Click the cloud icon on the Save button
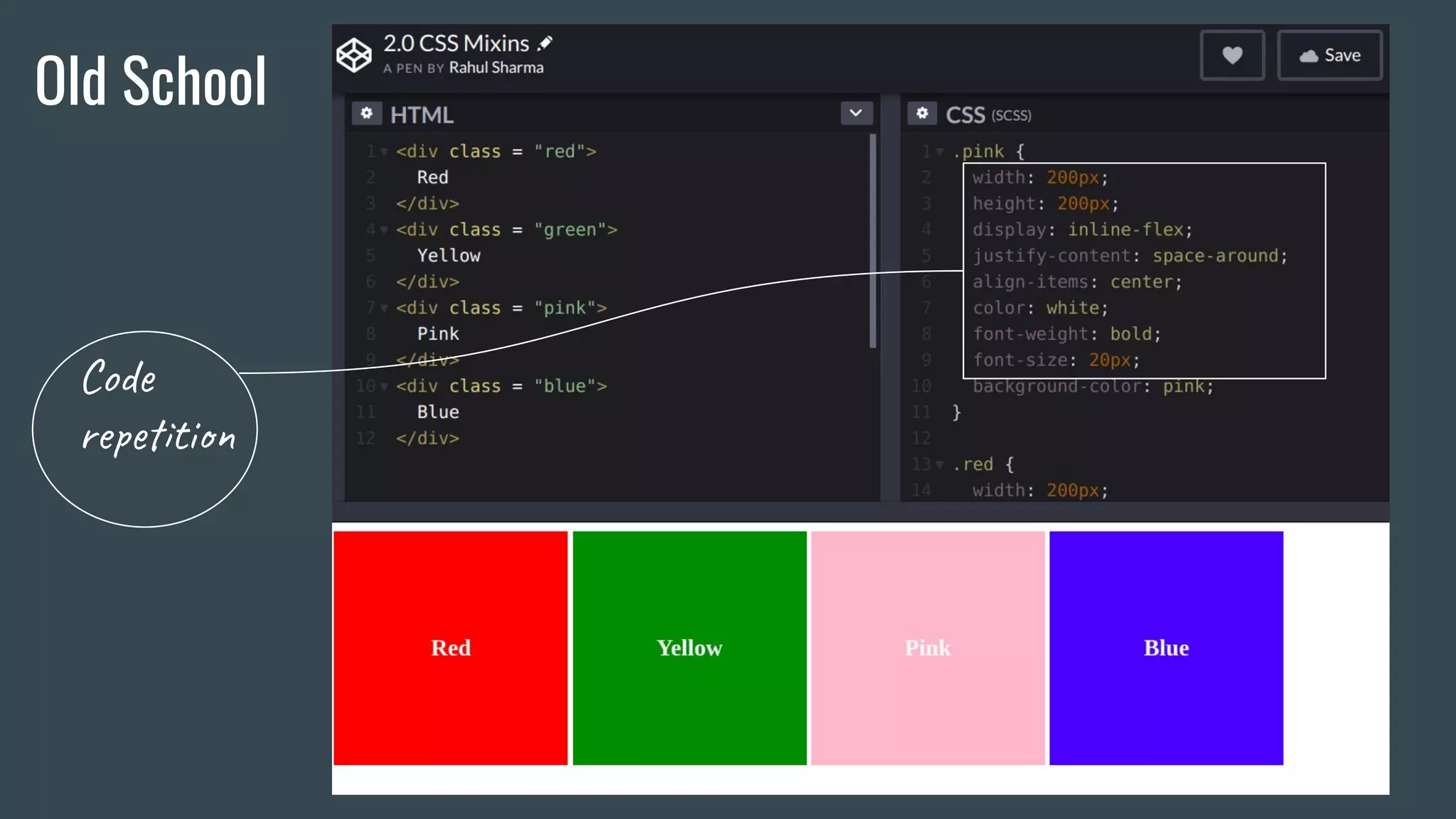Viewport: 1456px width, 819px height. click(1309, 55)
